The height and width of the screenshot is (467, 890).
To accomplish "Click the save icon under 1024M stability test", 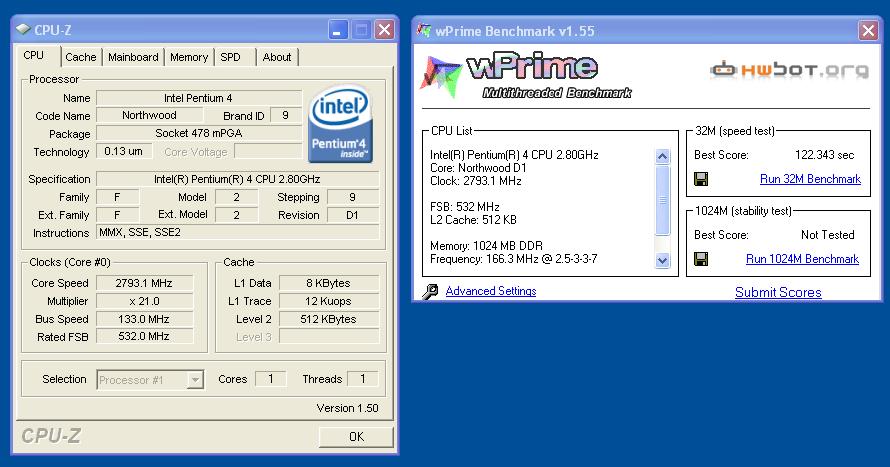I will (701, 259).
